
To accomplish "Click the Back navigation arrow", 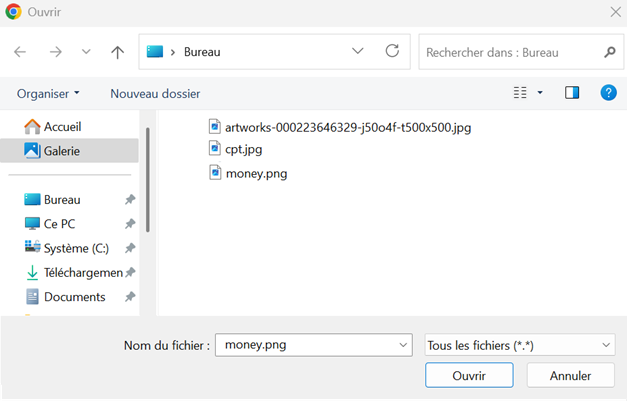I will (x=20, y=52).
